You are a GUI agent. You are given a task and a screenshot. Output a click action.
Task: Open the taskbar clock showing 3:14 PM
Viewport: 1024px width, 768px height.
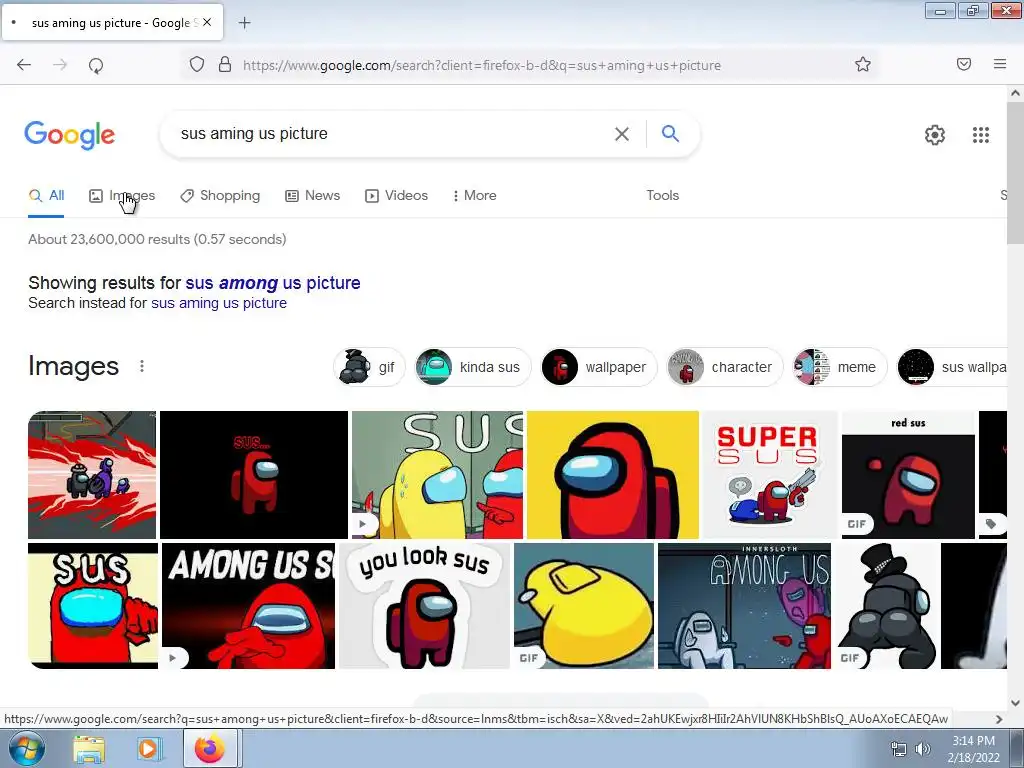[x=974, y=749]
